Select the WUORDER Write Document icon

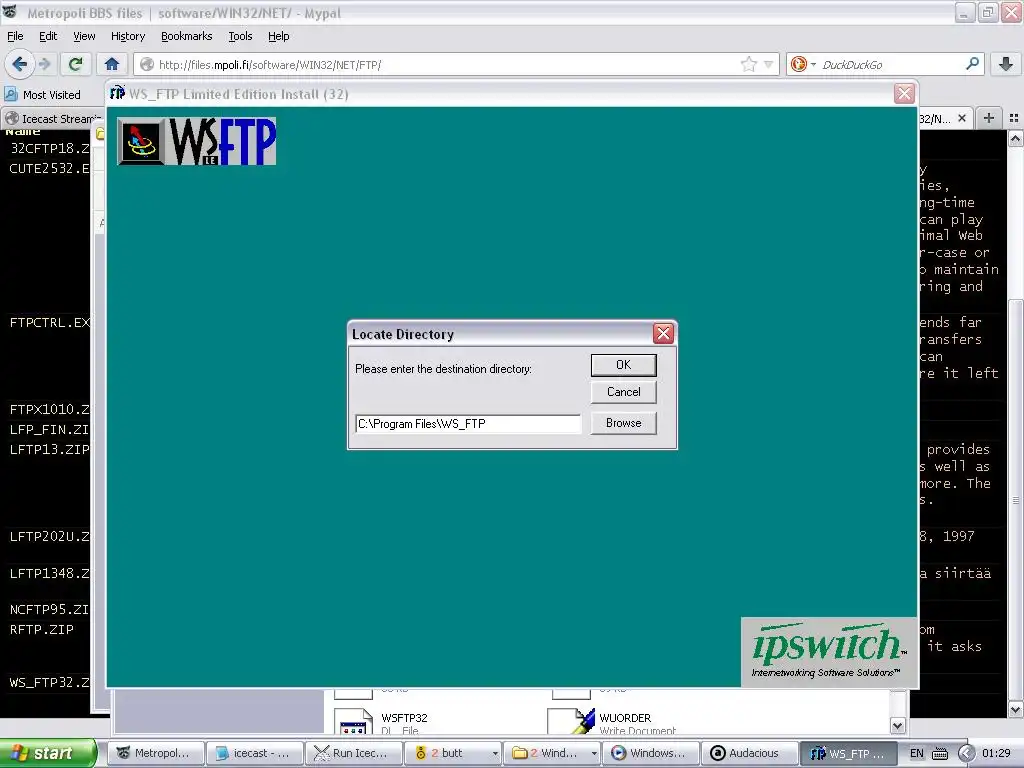click(571, 721)
